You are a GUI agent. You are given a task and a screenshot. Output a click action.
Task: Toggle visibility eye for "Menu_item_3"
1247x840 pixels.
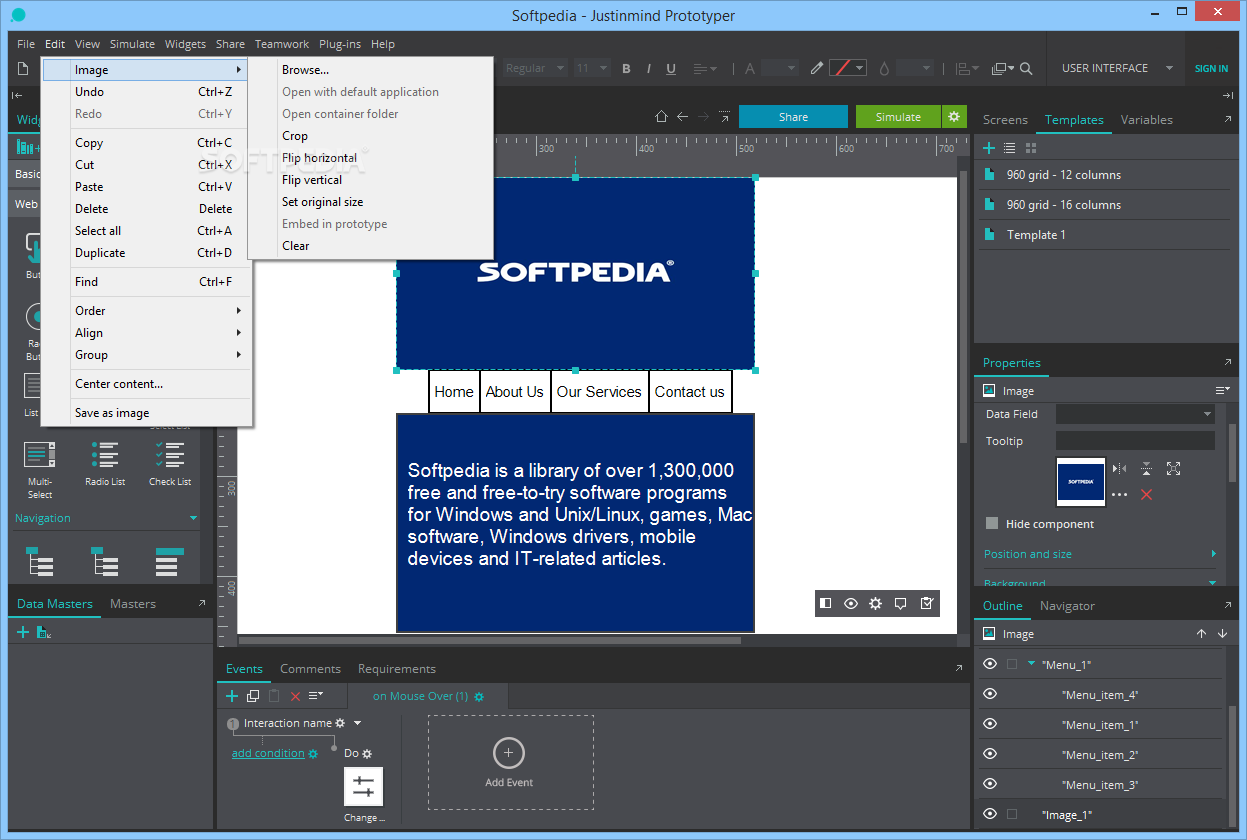tap(990, 784)
